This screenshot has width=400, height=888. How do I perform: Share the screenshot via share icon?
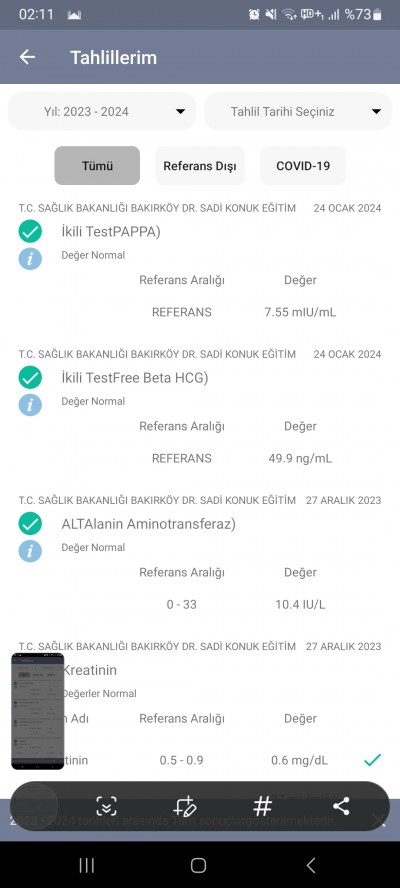tap(341, 805)
